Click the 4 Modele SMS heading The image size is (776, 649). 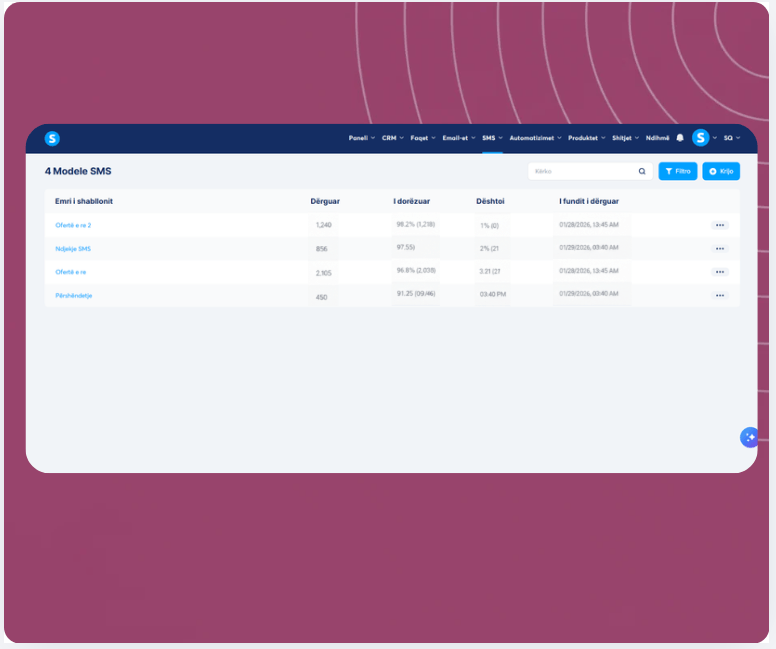pos(78,171)
